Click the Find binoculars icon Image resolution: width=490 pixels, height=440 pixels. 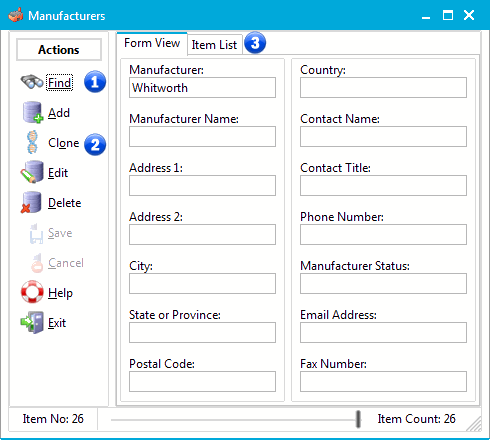32,82
